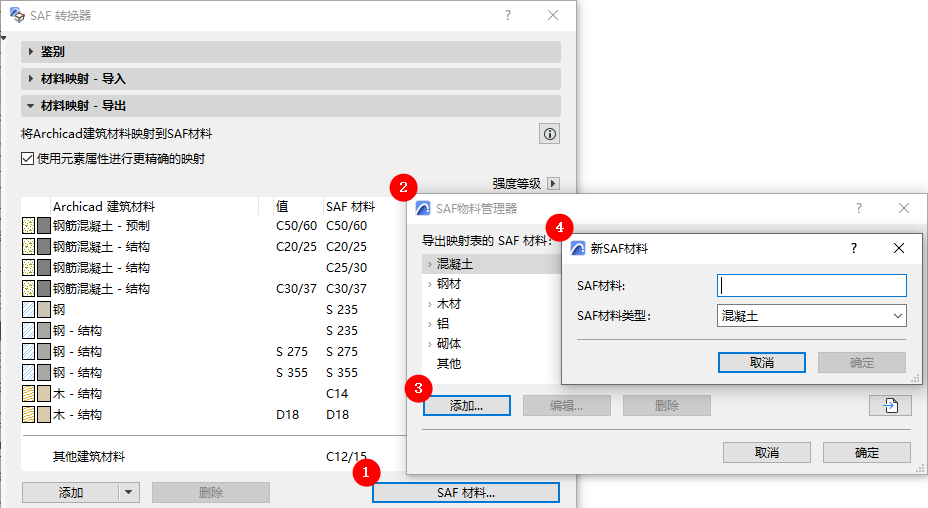This screenshot has width=928, height=508.
Task: Click the 钢 - 结构 S 355 row name
Action: (77, 372)
